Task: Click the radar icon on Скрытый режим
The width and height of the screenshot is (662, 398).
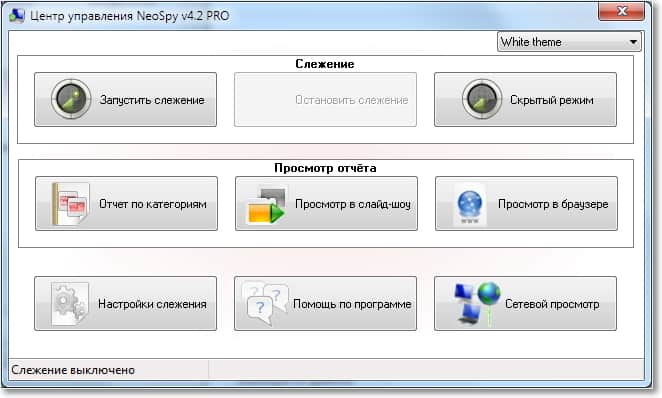Action: 482,99
